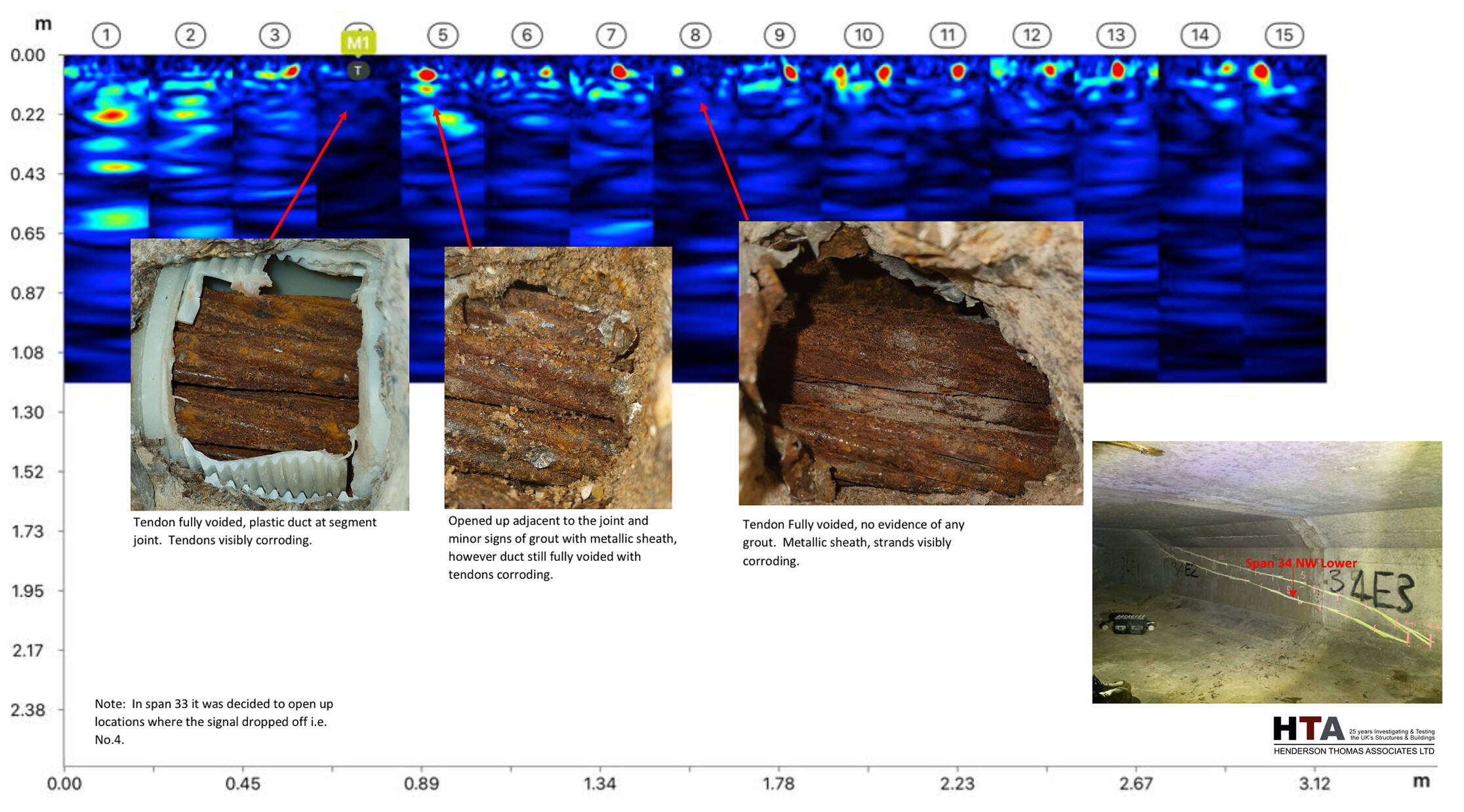Select scan position marker 3
1464x812 pixels.
point(274,35)
